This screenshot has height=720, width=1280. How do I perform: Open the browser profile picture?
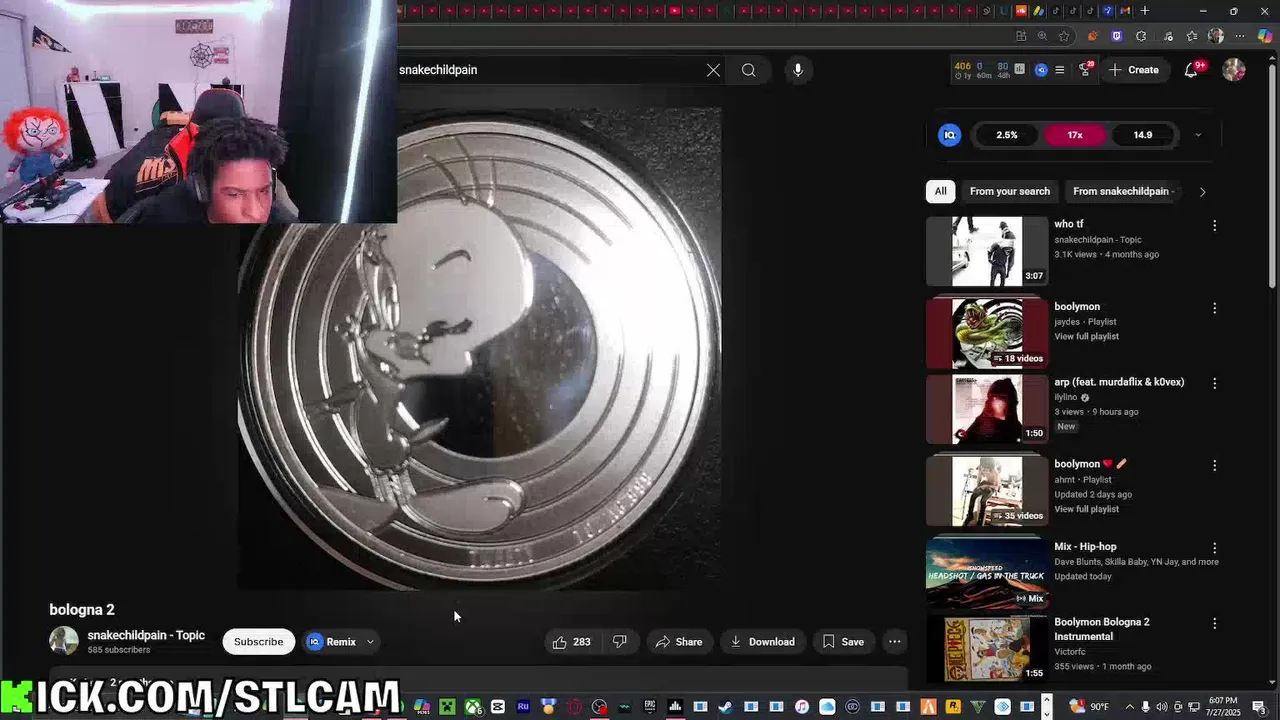[x=1216, y=36]
